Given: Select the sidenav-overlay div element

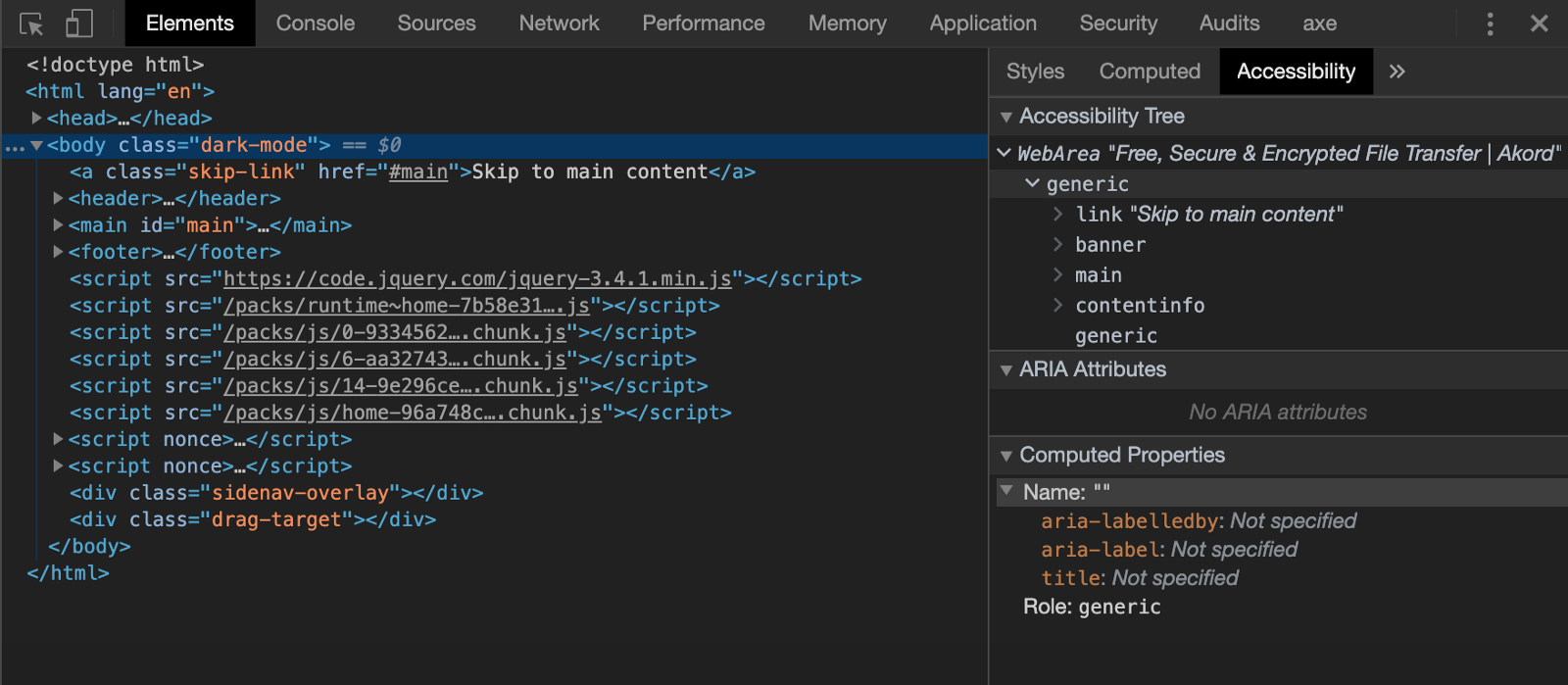Looking at the screenshot, I should coord(276,493).
